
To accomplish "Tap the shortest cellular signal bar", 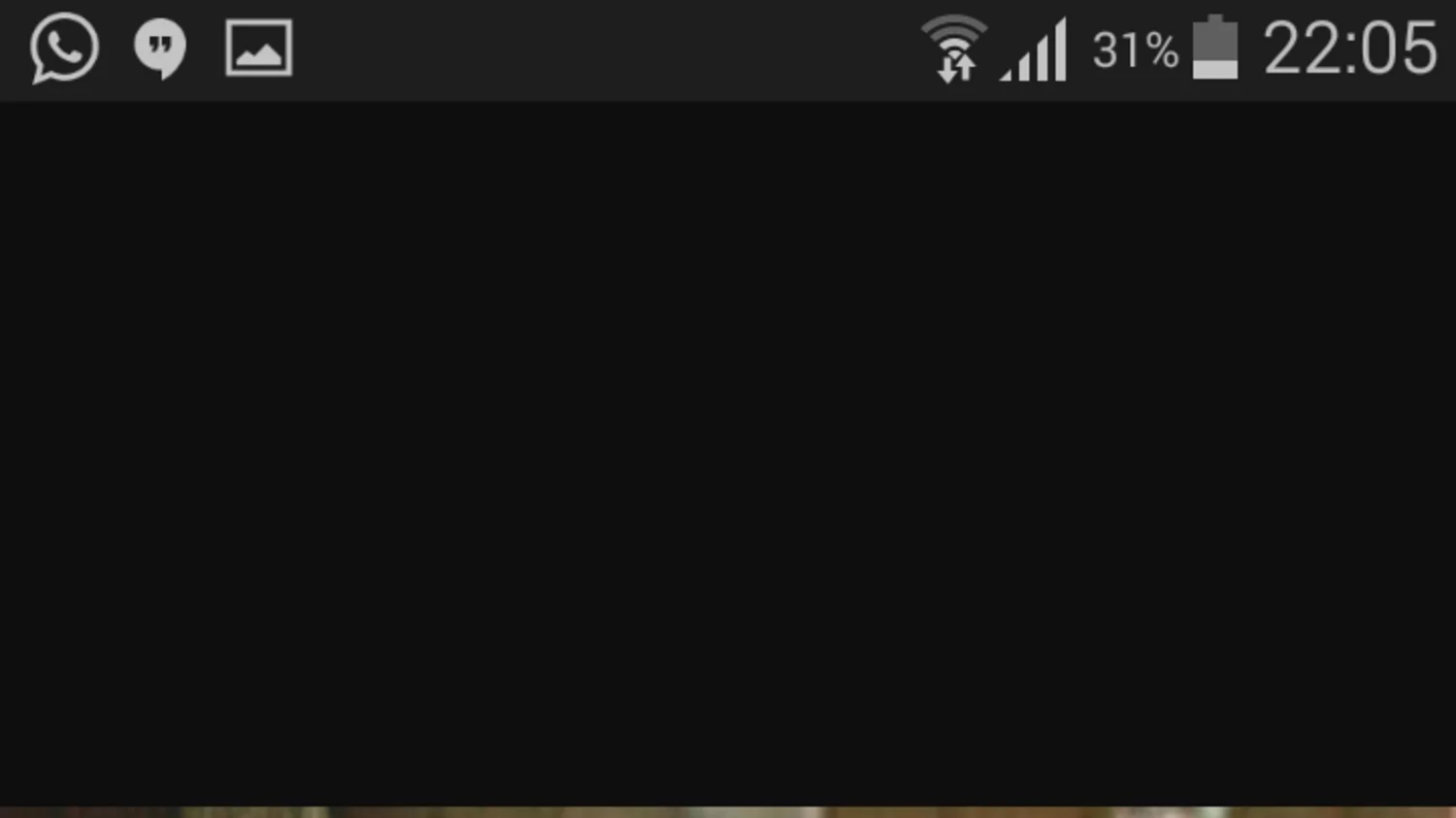I will tap(1007, 74).
